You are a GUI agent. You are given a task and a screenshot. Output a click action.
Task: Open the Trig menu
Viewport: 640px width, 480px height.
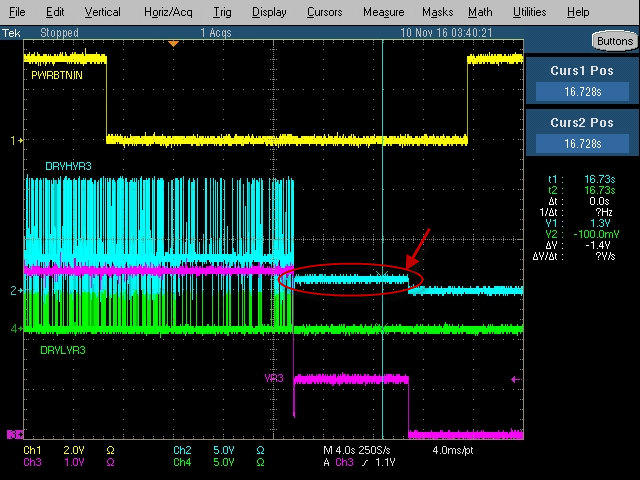[222, 12]
